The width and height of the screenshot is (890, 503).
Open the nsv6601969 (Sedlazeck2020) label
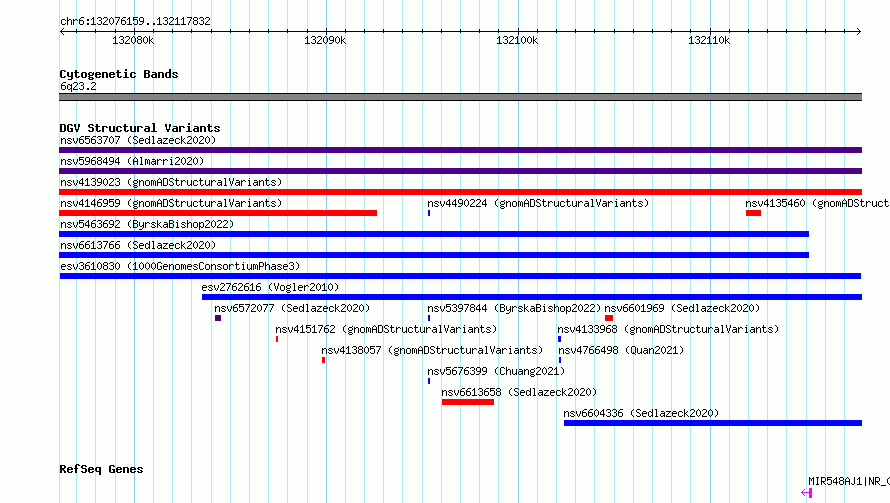click(682, 308)
